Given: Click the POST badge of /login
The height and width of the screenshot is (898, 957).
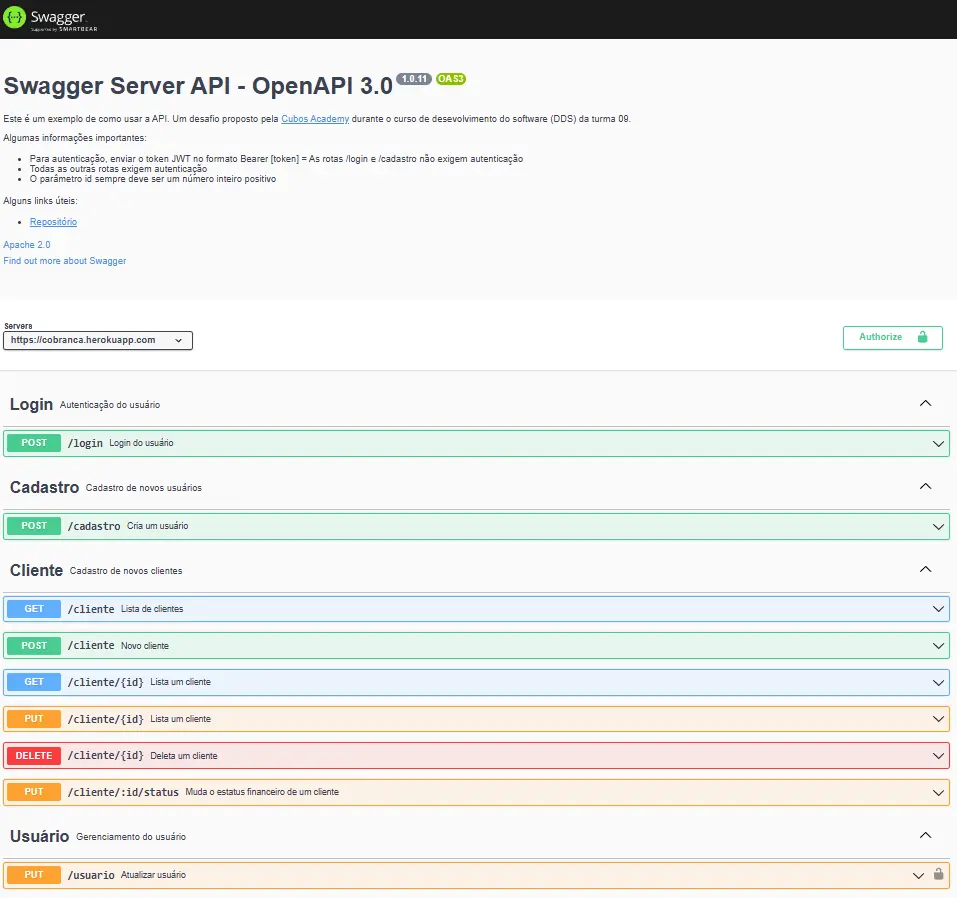Looking at the screenshot, I should tap(34, 443).
